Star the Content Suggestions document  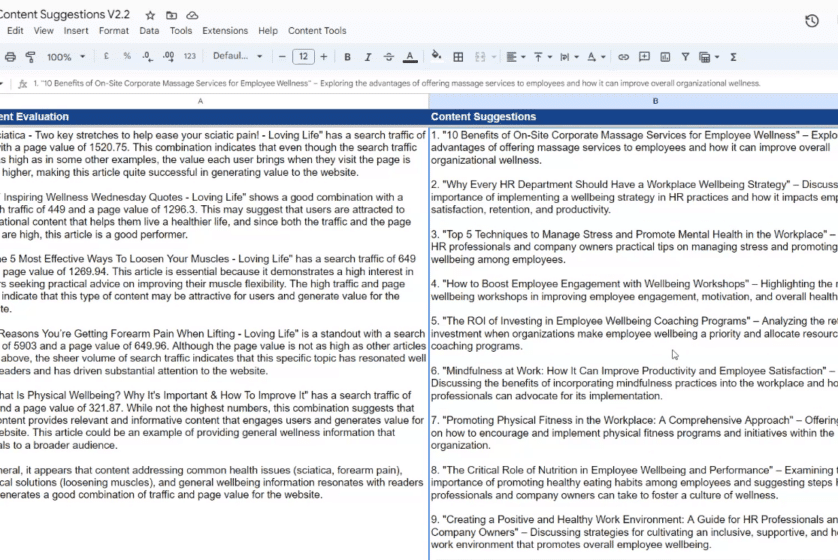(150, 16)
